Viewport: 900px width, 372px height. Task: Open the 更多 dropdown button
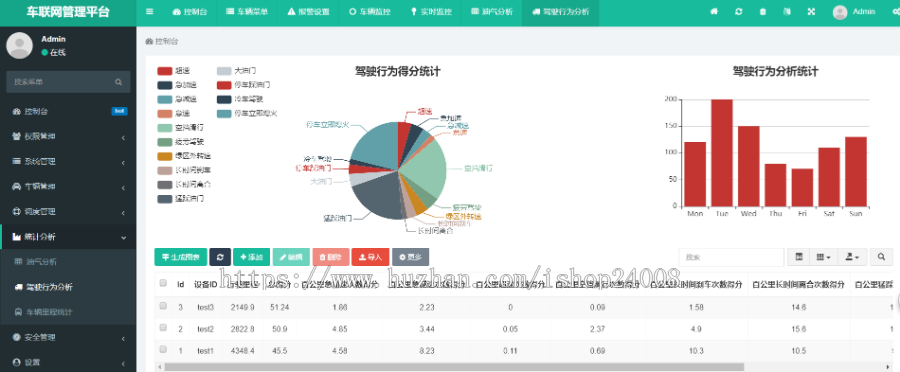tap(410, 257)
